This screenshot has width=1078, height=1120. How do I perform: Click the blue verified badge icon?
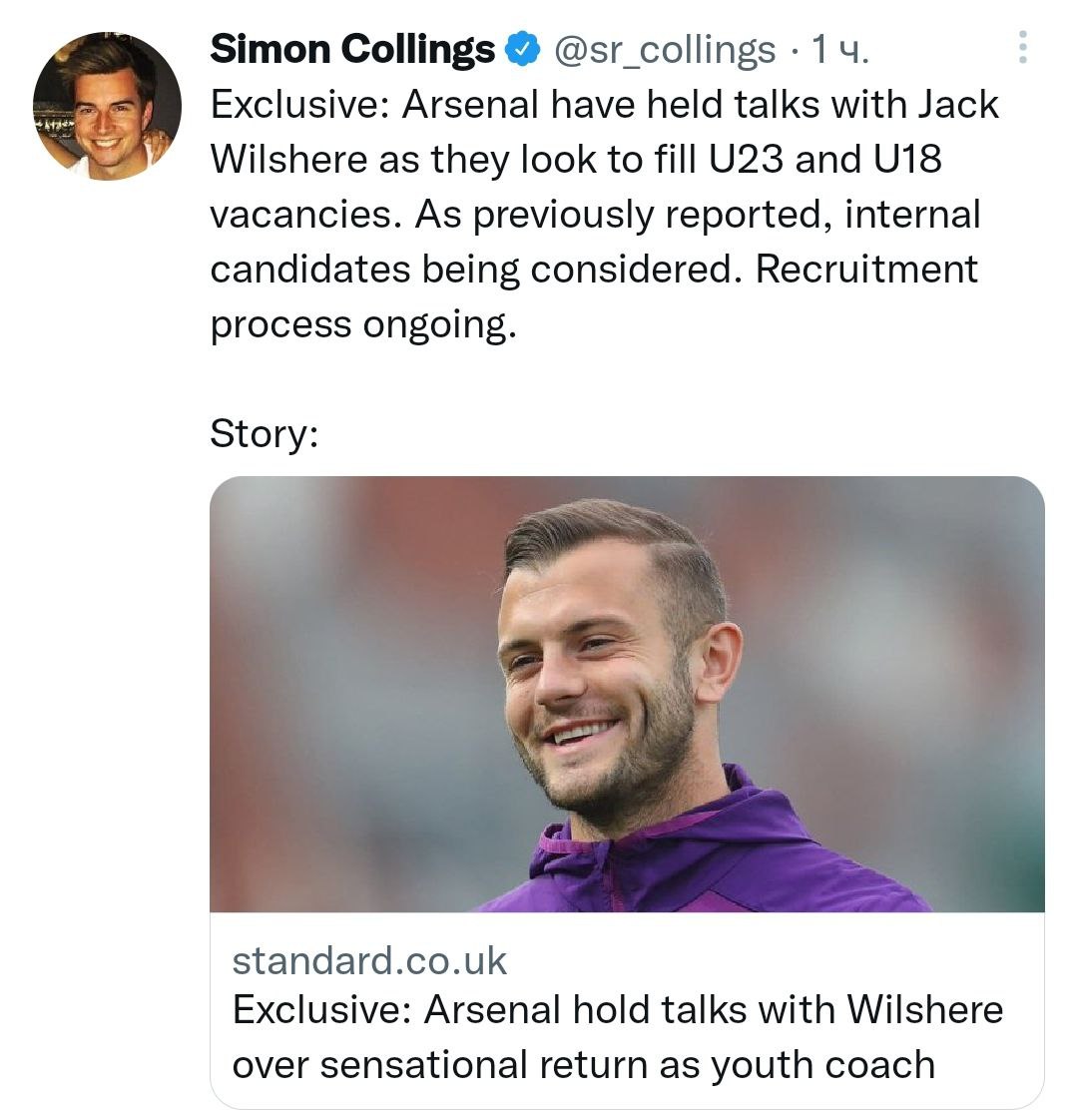(522, 48)
